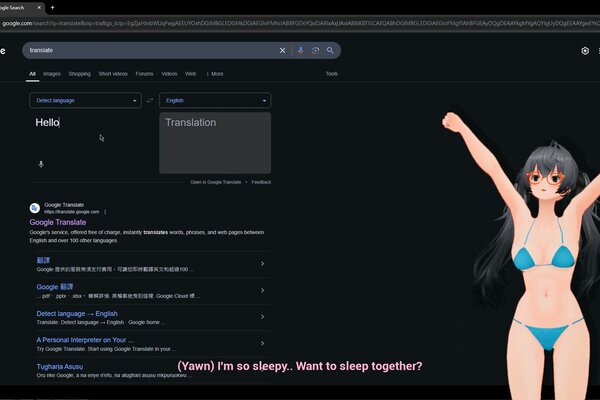
Task: Expand the Google 翻譯 sitelink chevron
Action: [x=262, y=291]
